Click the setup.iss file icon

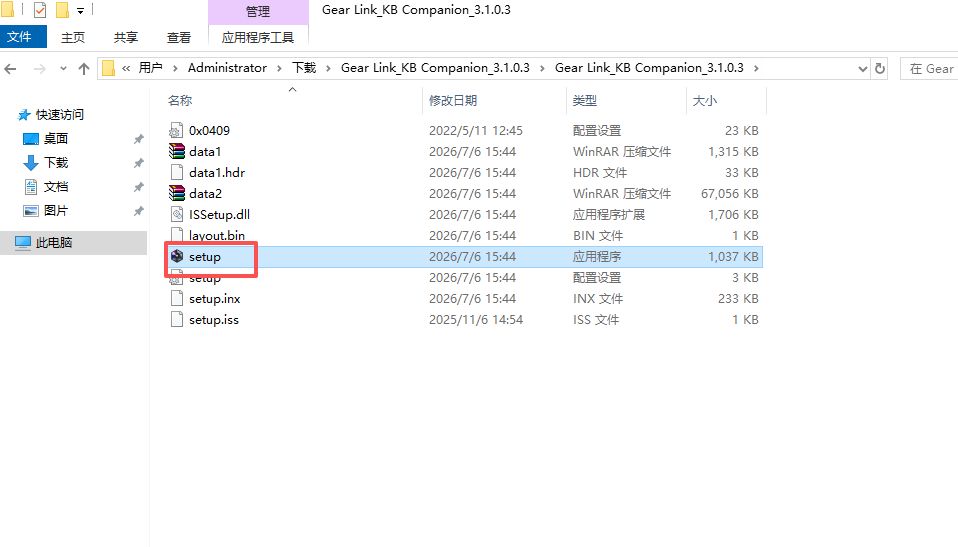click(x=177, y=319)
